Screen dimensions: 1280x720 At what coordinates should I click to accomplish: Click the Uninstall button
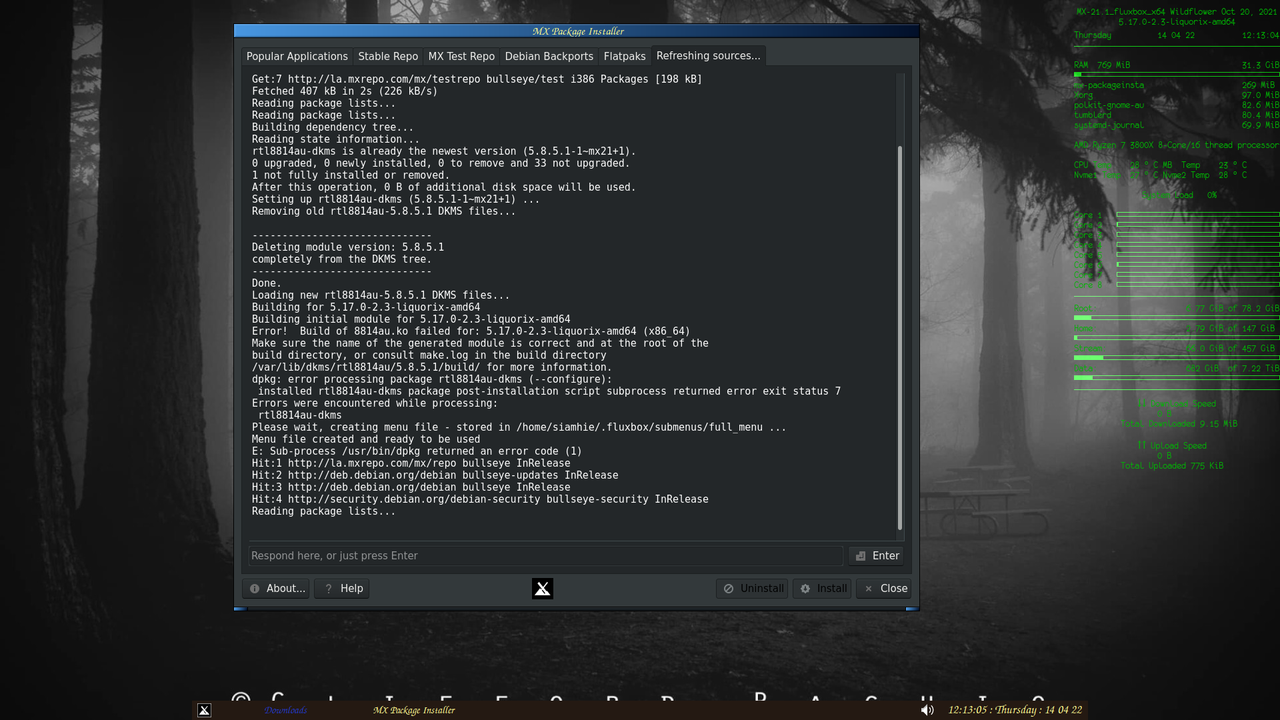tap(752, 588)
